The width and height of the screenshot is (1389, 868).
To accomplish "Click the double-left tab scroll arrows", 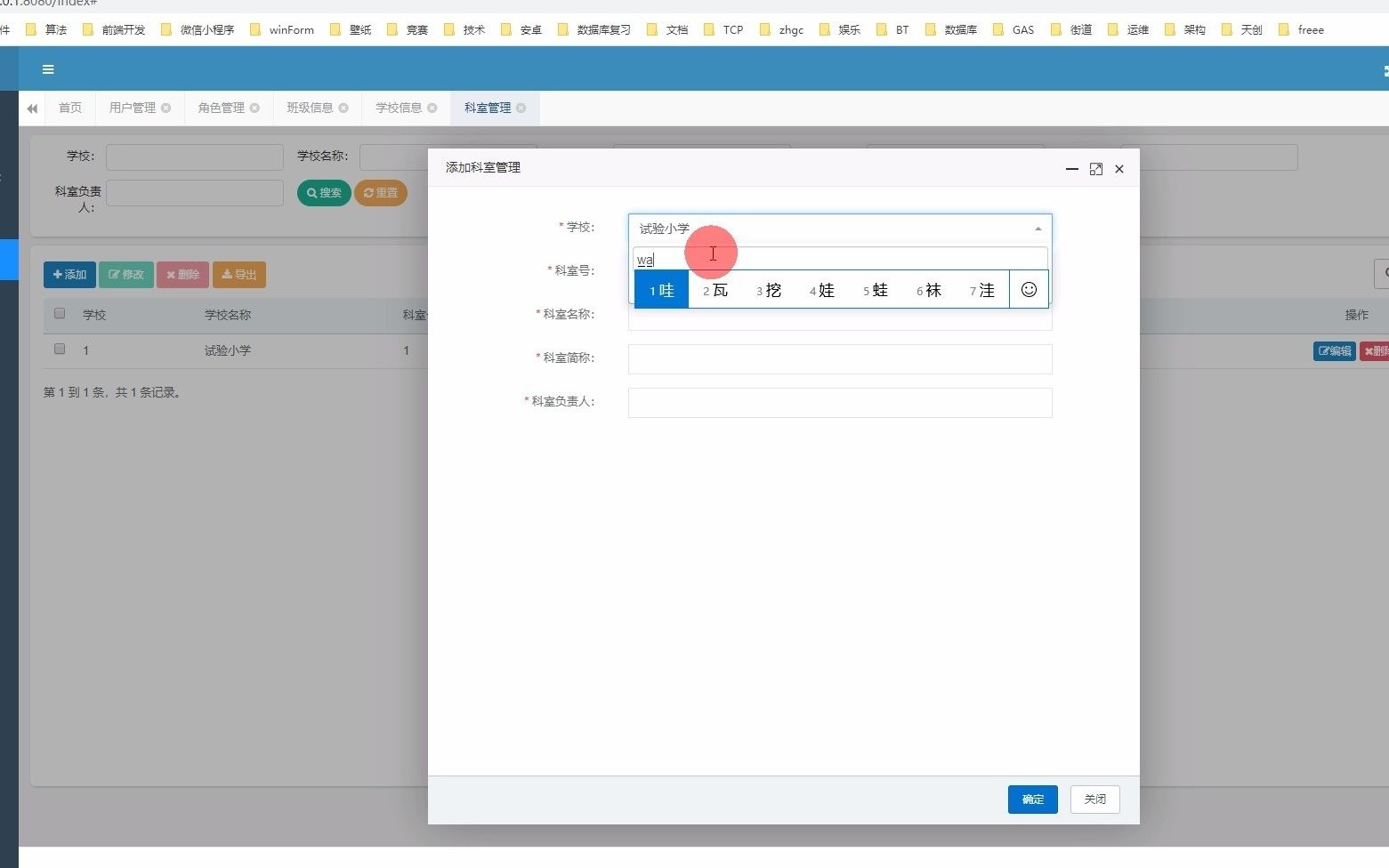I will click(x=32, y=108).
